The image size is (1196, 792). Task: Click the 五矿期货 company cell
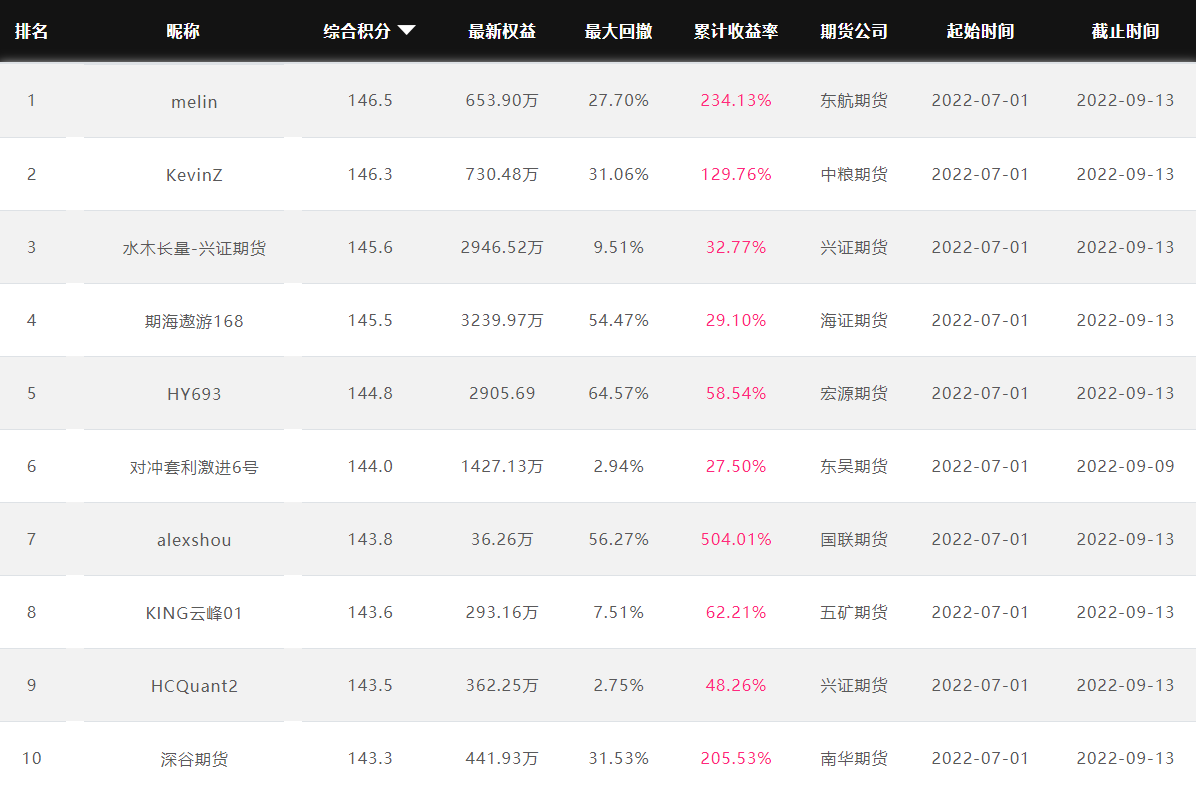coord(854,612)
